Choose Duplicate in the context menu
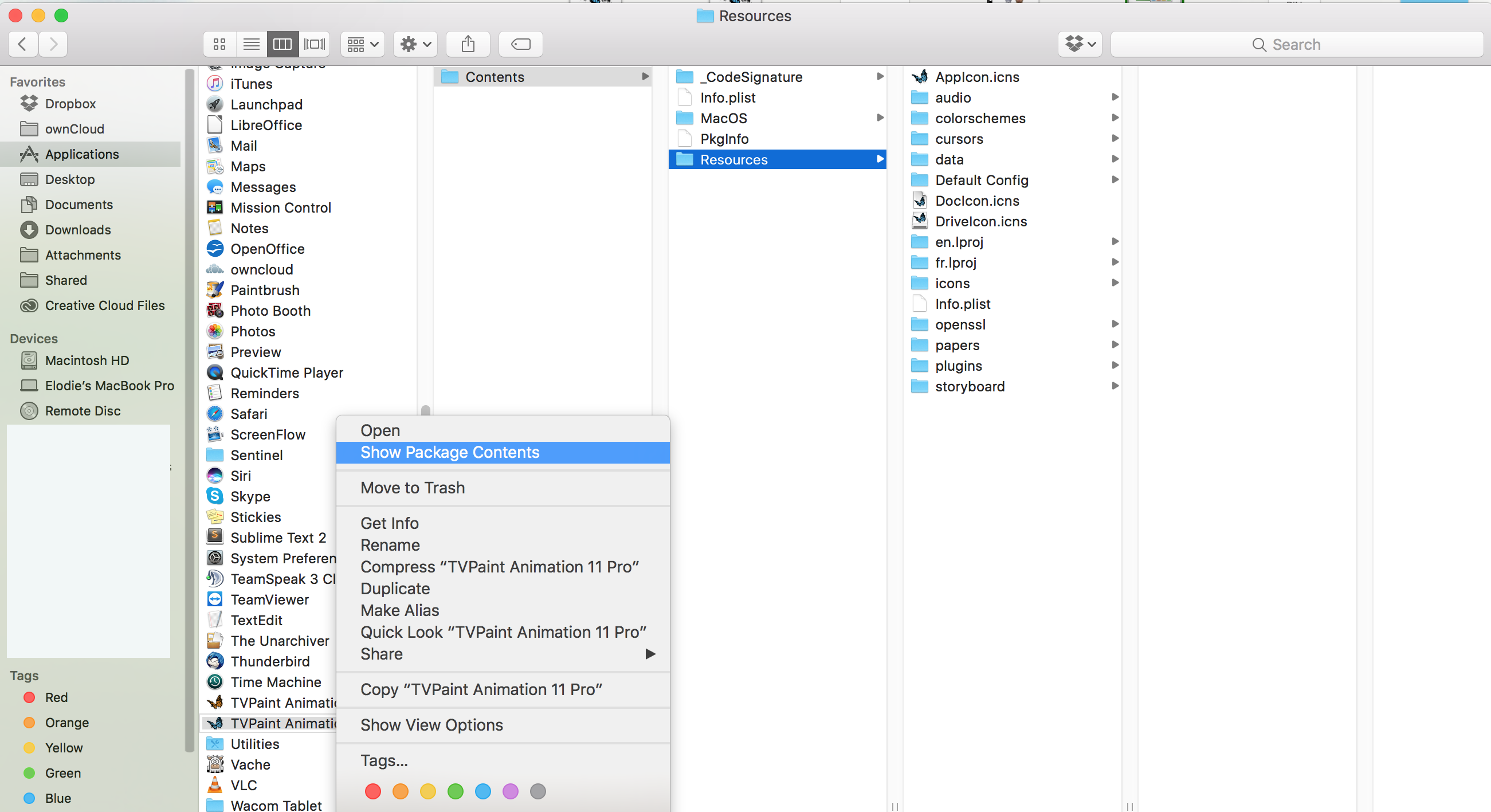Viewport: 1491px width, 812px height. [x=503, y=589]
